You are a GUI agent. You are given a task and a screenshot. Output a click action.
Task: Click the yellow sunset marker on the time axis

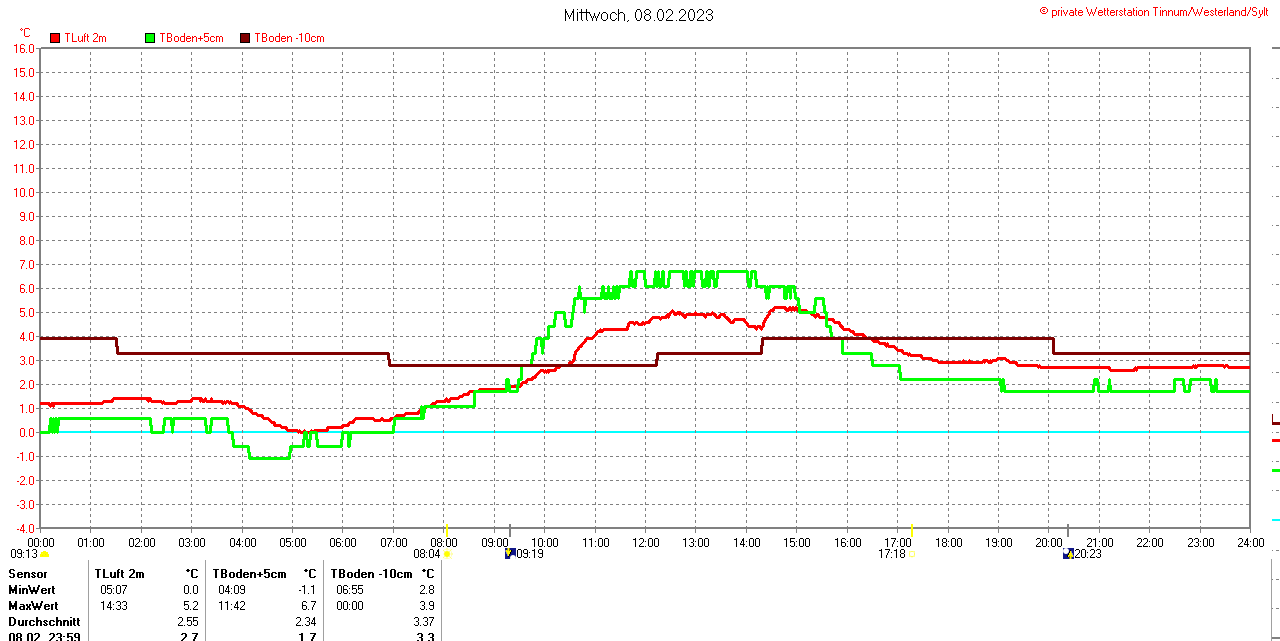912,530
